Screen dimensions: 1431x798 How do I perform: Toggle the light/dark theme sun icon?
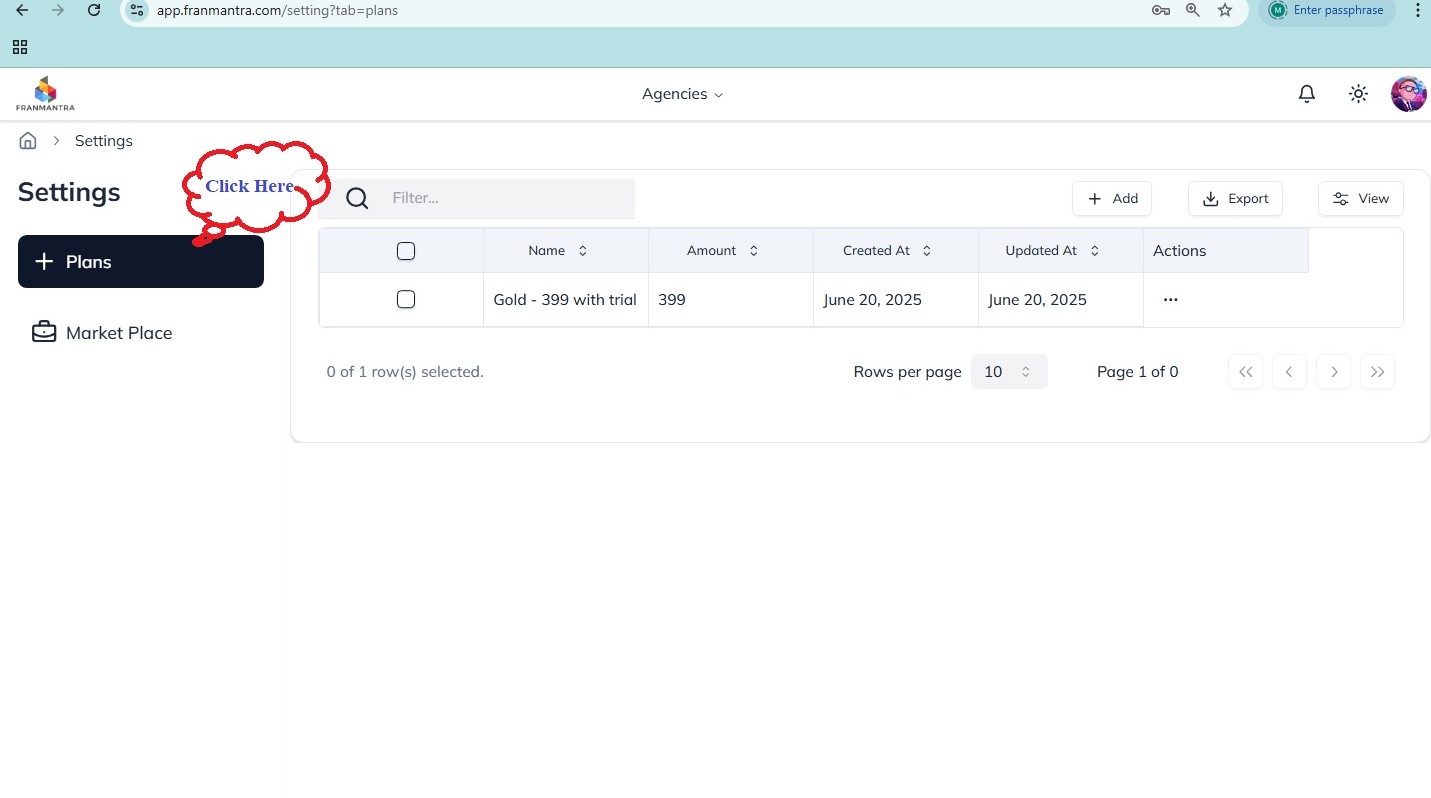(x=1358, y=94)
